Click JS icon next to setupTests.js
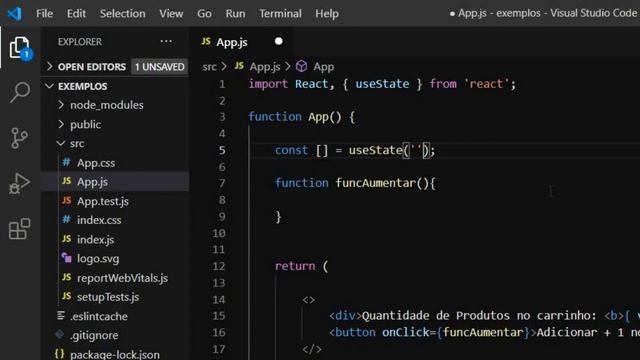This screenshot has height=360, width=640. tap(67, 296)
